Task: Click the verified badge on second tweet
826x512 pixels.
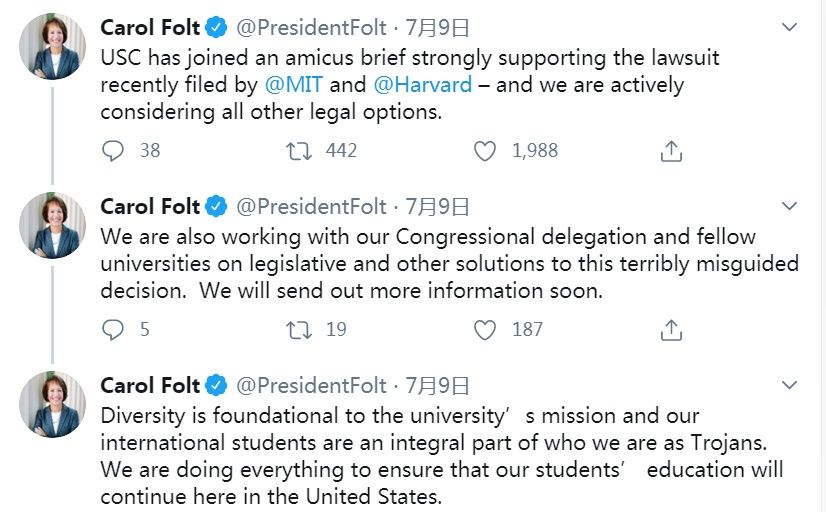Action: [217, 207]
